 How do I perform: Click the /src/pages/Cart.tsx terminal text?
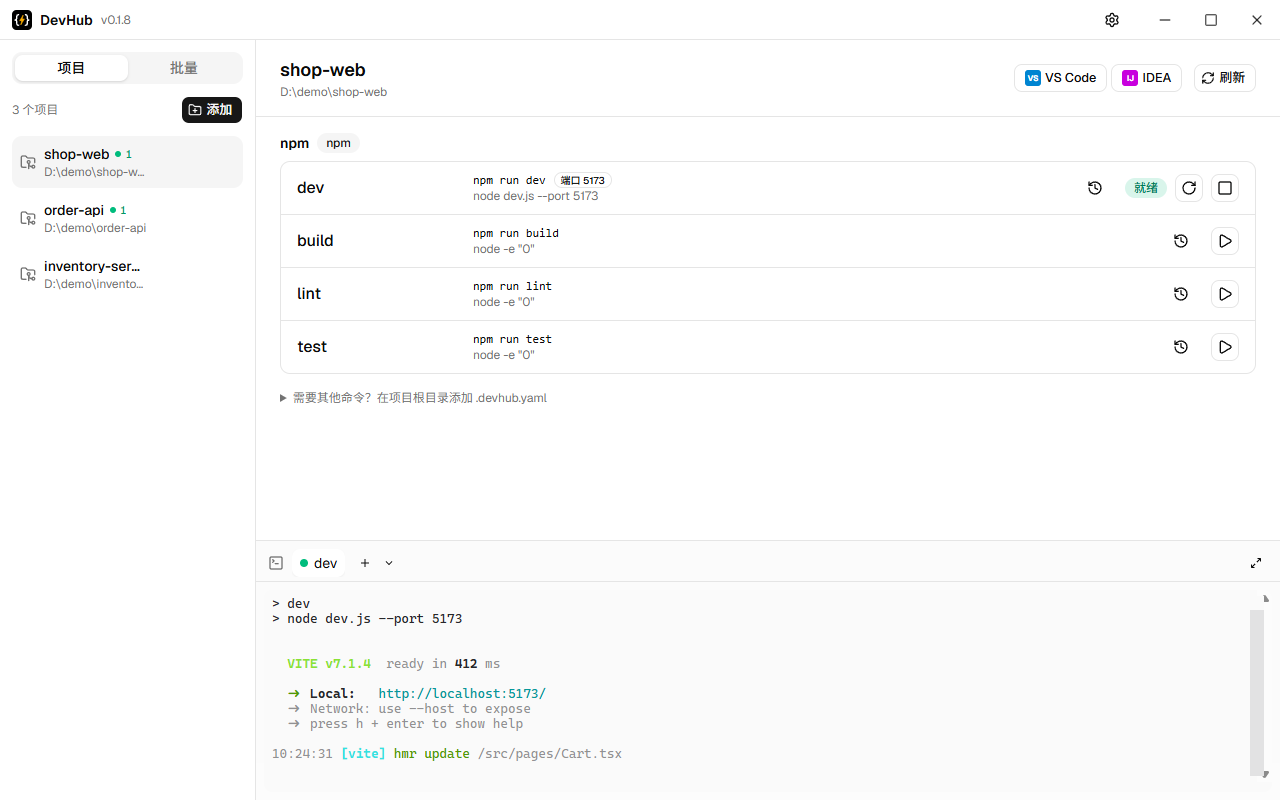click(x=549, y=754)
